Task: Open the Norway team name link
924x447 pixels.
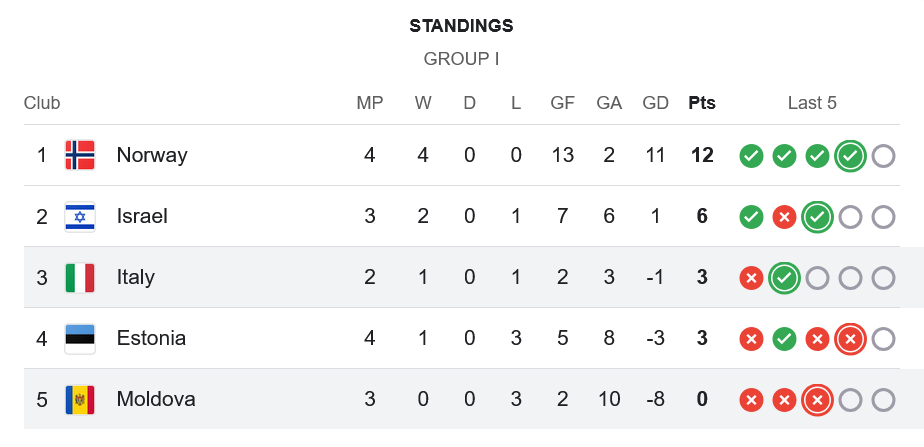Action: [x=152, y=155]
